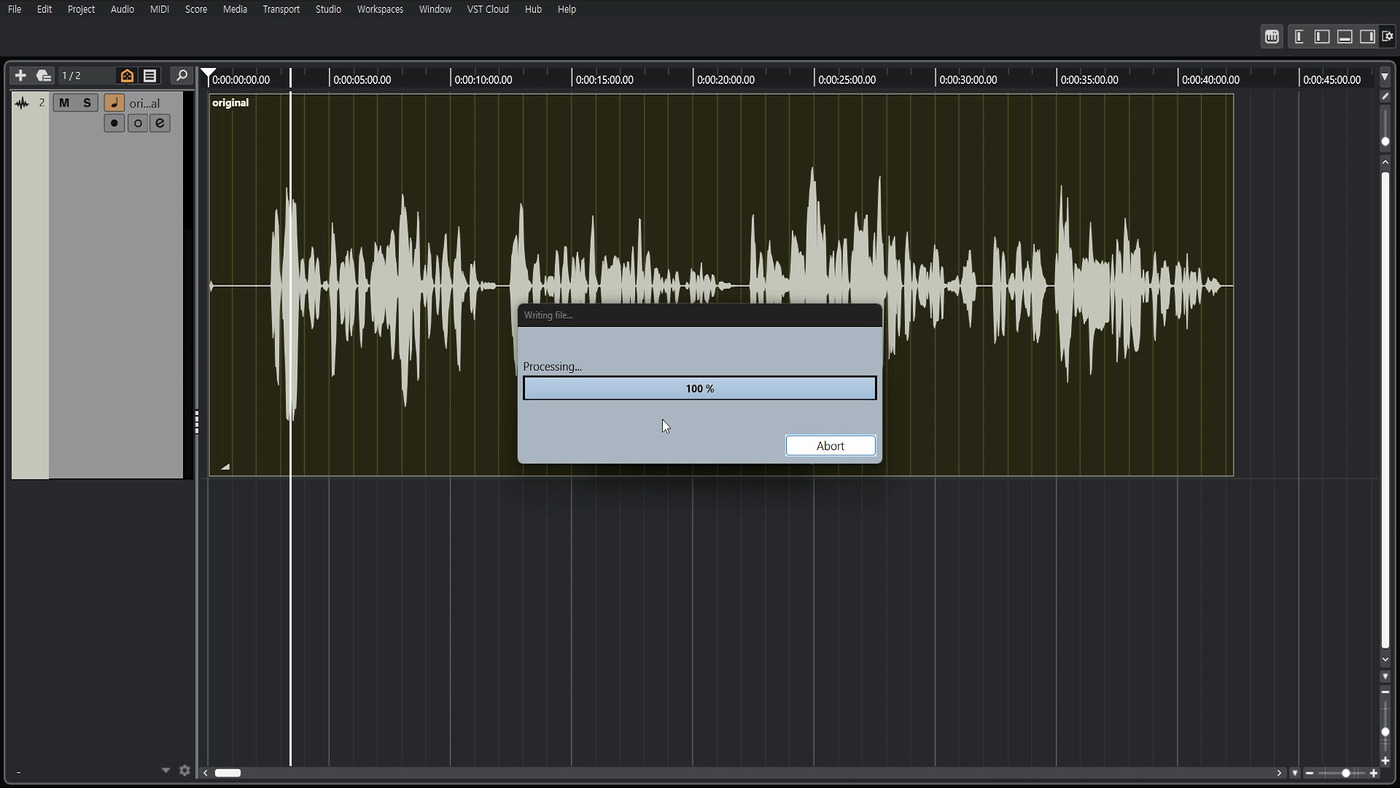This screenshot has width=1400, height=788.
Task: Click the Add Track plus icon
Action: click(20, 76)
